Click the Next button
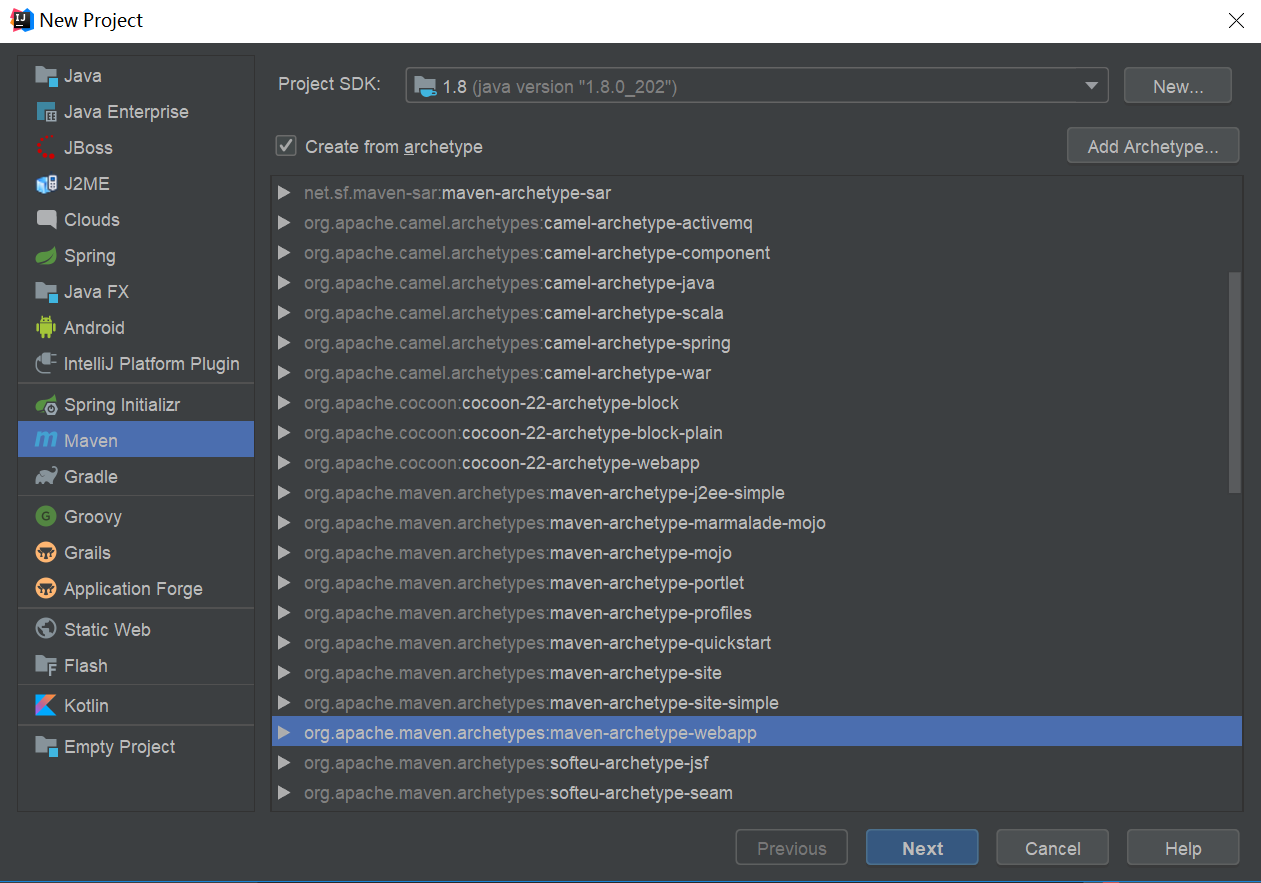Screen dimensions: 1261x883 922,848
